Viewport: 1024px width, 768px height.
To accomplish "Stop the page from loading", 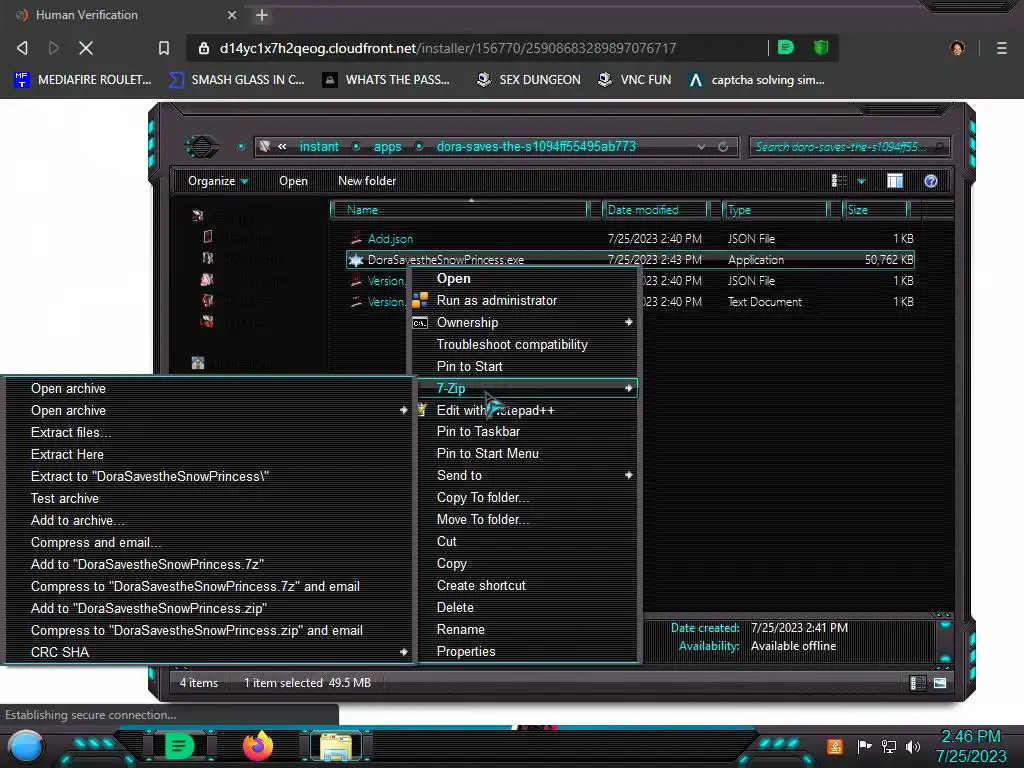I will (x=86, y=48).
